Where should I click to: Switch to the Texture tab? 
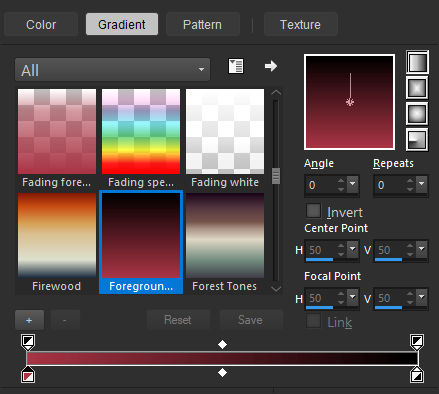pyautogui.click(x=300, y=24)
